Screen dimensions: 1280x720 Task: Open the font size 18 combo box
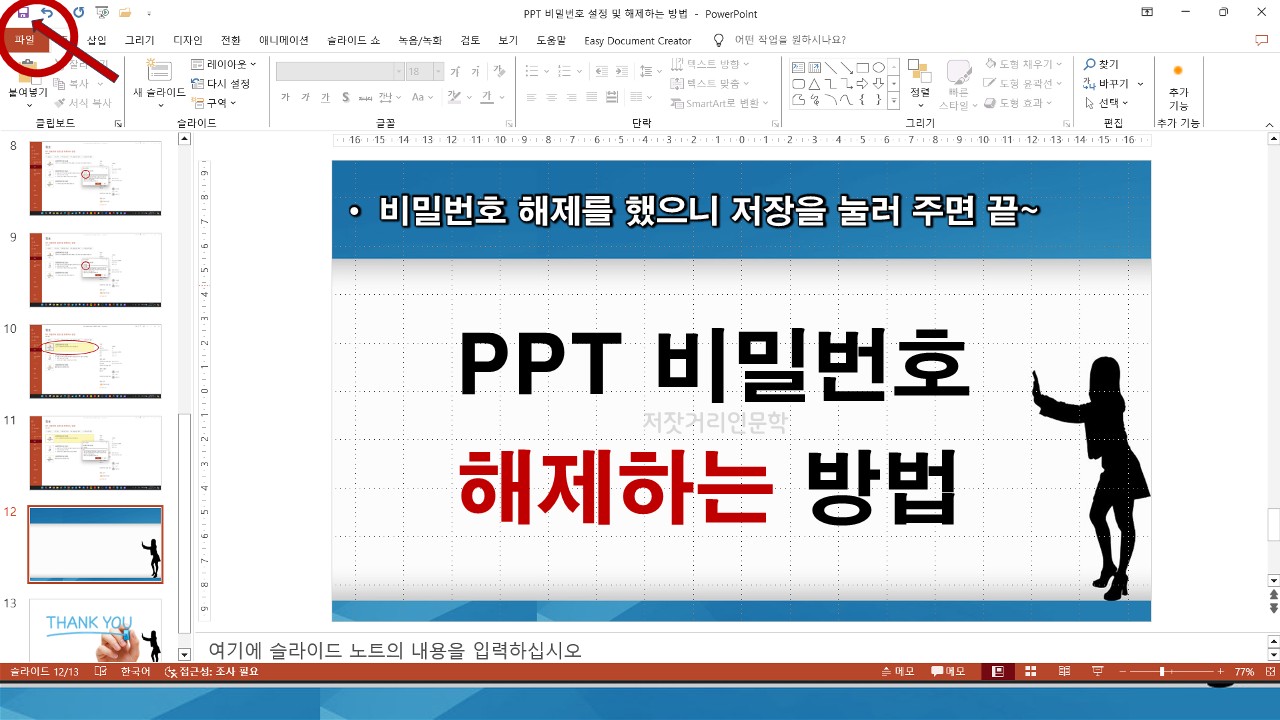tap(424, 71)
